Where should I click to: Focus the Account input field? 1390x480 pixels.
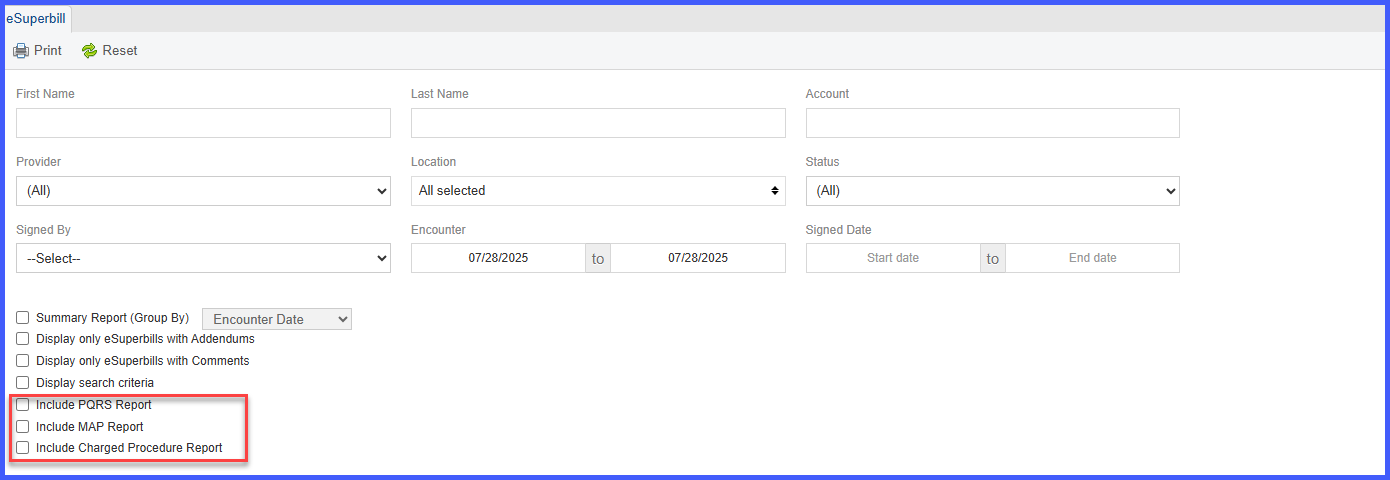[x=993, y=123]
